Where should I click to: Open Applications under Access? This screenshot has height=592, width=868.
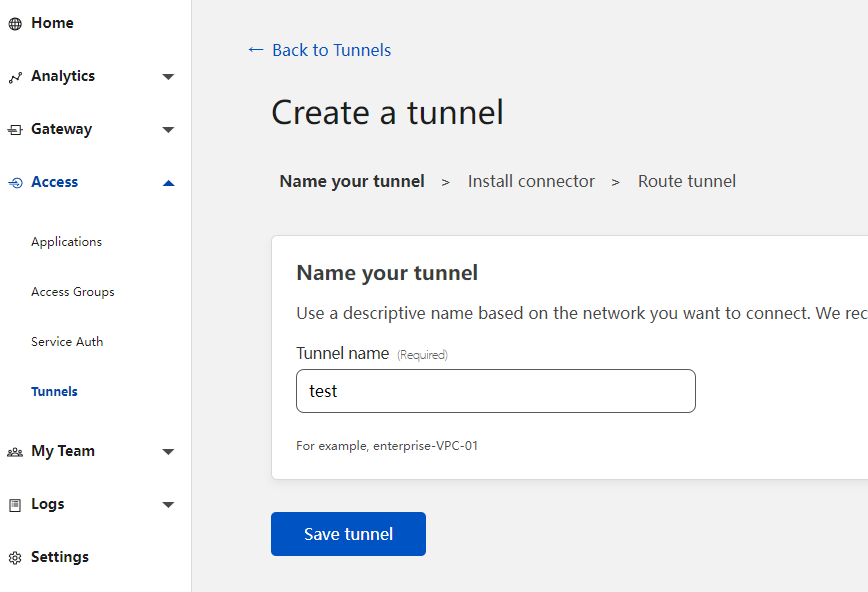click(66, 242)
